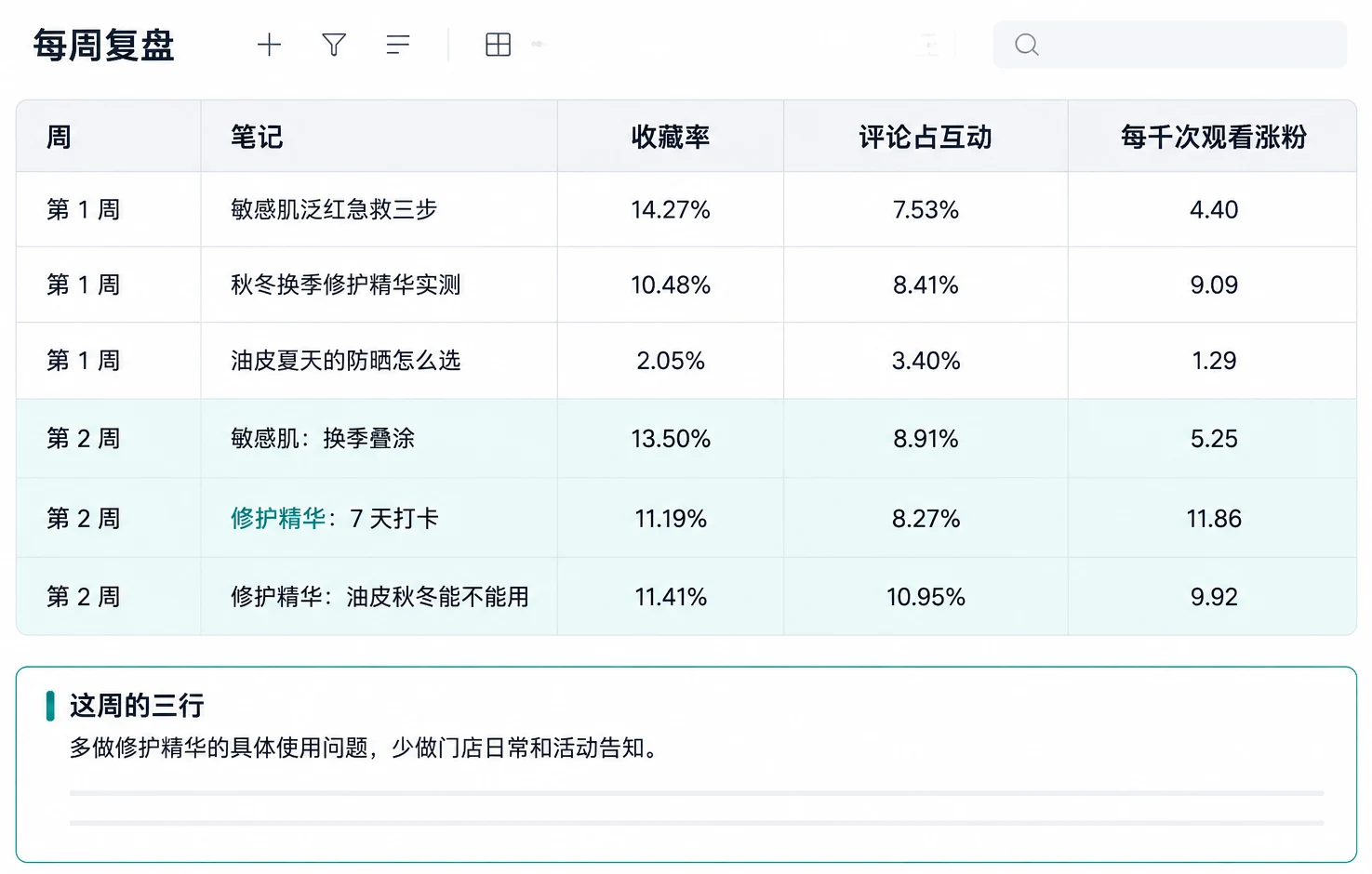Click the 8.27% 评论占互动 cell
The height and width of the screenshot is (874, 1372).
pyautogui.click(x=926, y=518)
